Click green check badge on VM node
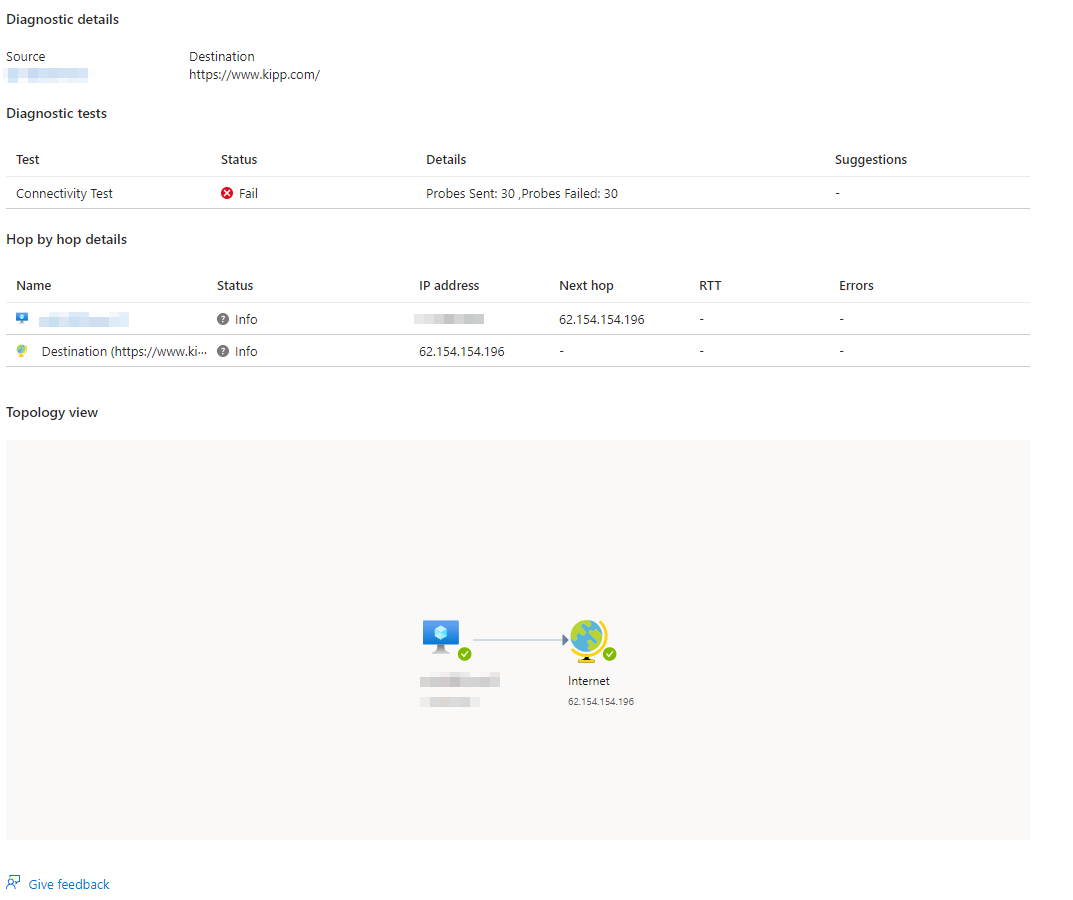 465,654
